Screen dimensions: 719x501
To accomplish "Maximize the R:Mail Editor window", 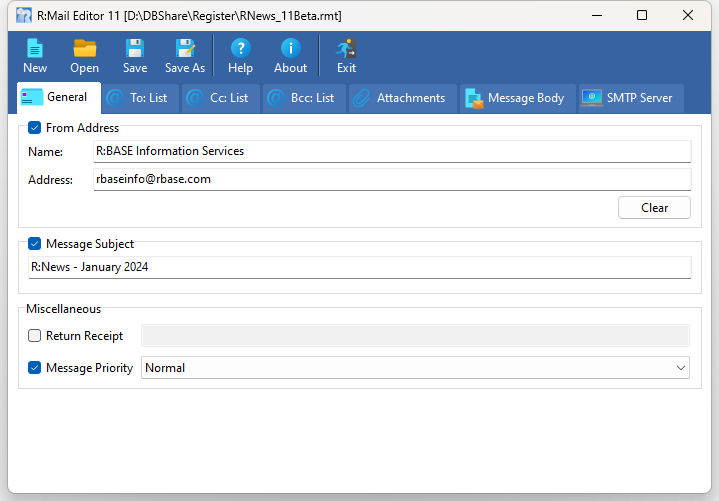I will point(642,16).
